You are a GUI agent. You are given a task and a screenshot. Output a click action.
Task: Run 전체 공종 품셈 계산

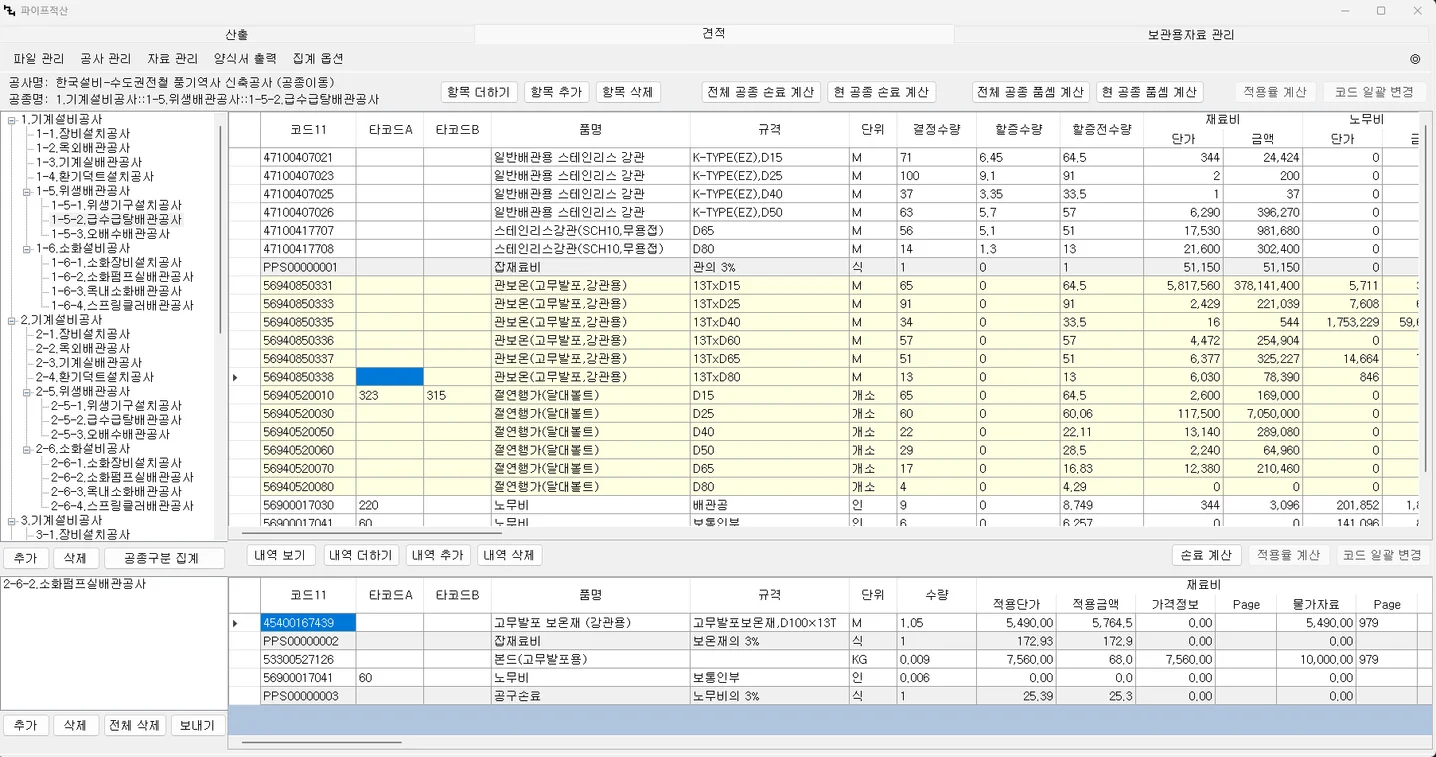pos(1031,92)
